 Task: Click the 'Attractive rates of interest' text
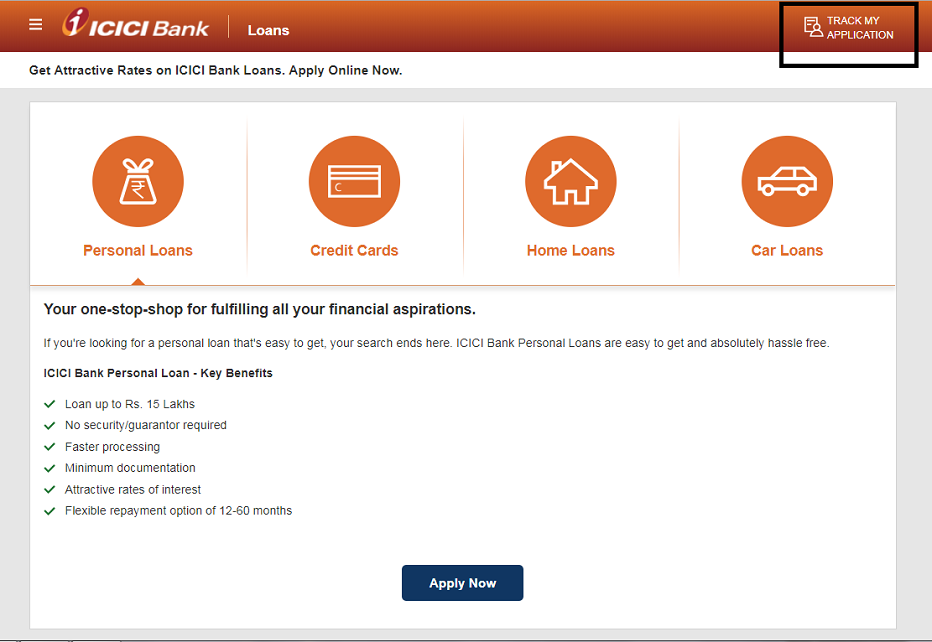pos(133,490)
